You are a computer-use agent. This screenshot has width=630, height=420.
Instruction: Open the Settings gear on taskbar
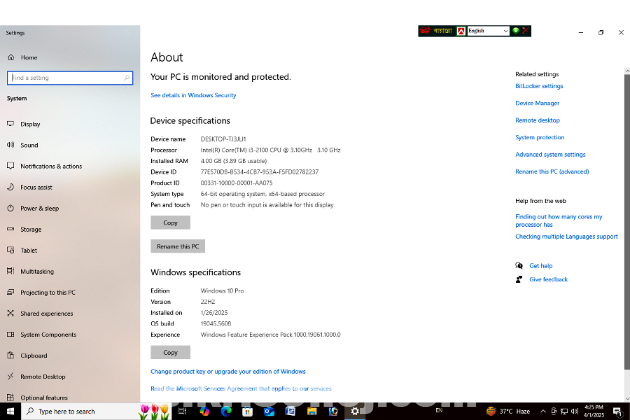355,411
